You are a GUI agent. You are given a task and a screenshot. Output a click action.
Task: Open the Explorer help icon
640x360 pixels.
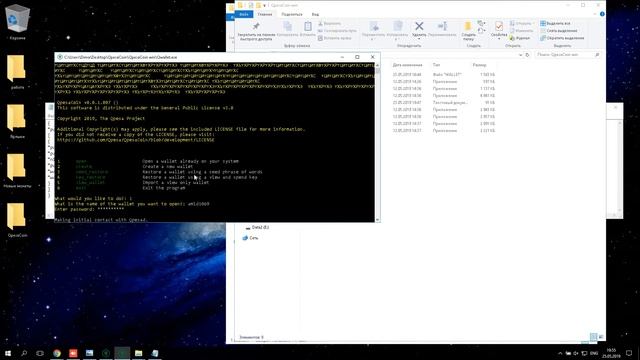(602, 14)
